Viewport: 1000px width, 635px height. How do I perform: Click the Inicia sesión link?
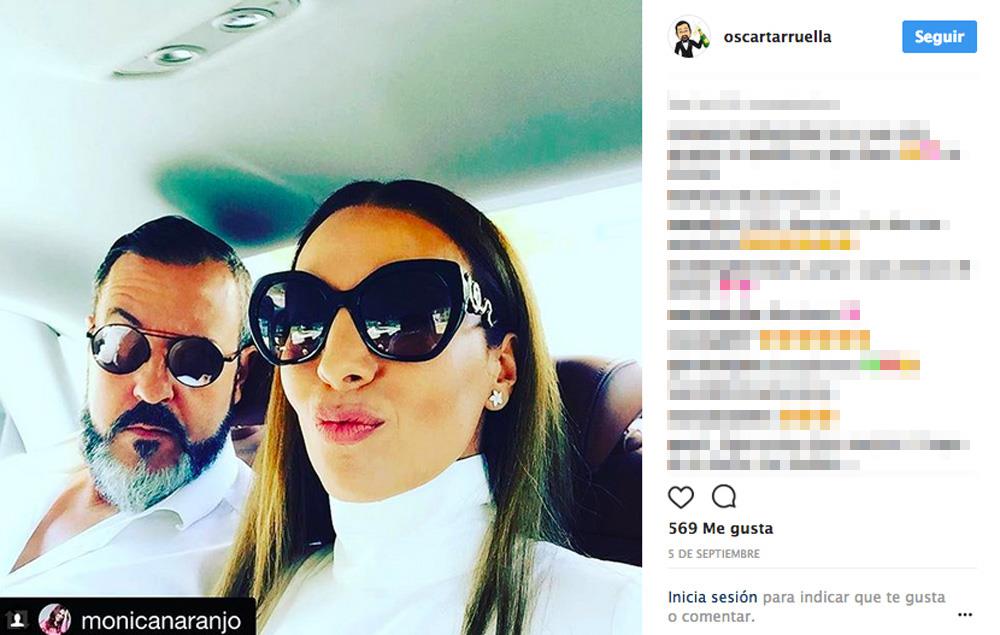click(712, 597)
